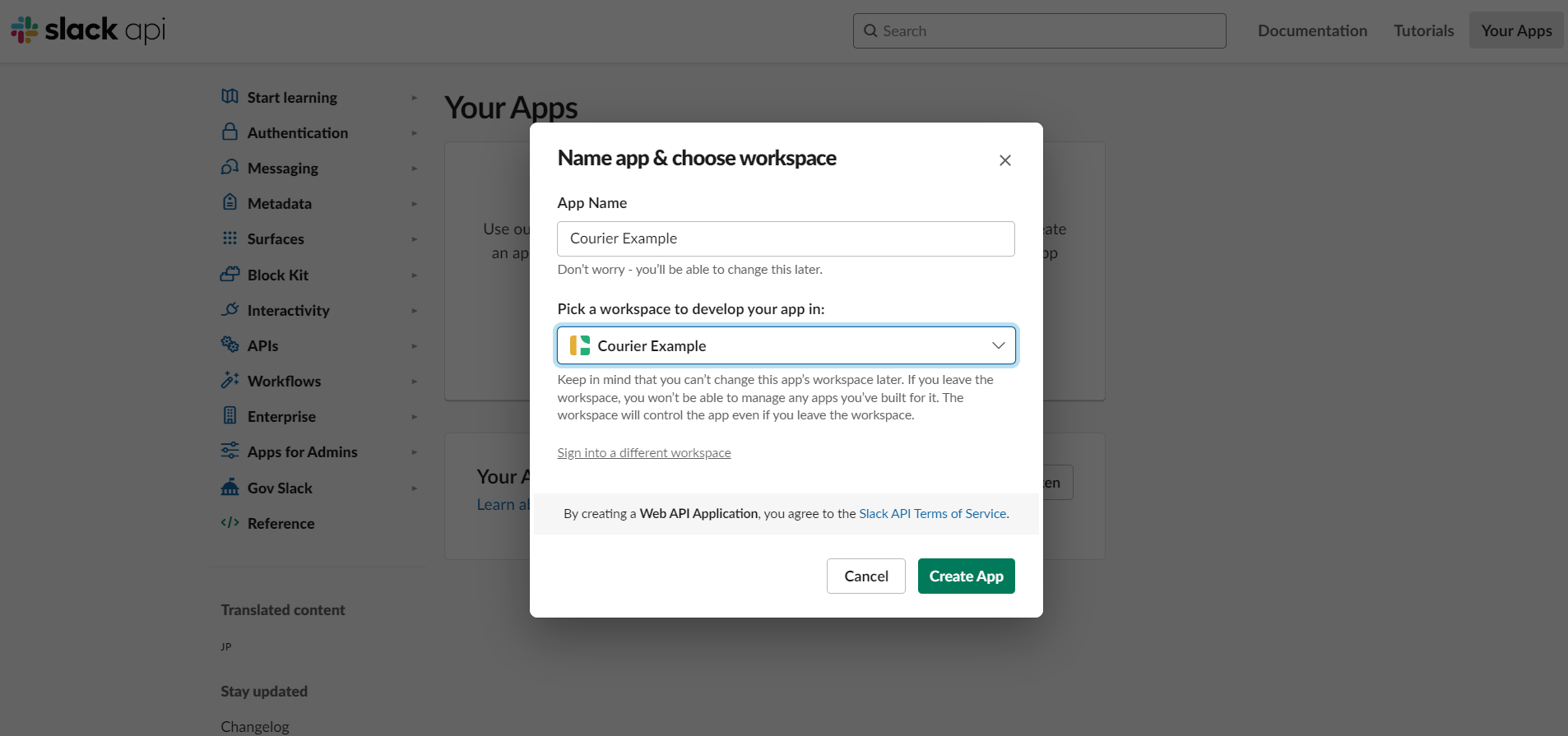Image resolution: width=1568 pixels, height=736 pixels.
Task: Click the Courier Example workspace logo
Action: click(580, 345)
